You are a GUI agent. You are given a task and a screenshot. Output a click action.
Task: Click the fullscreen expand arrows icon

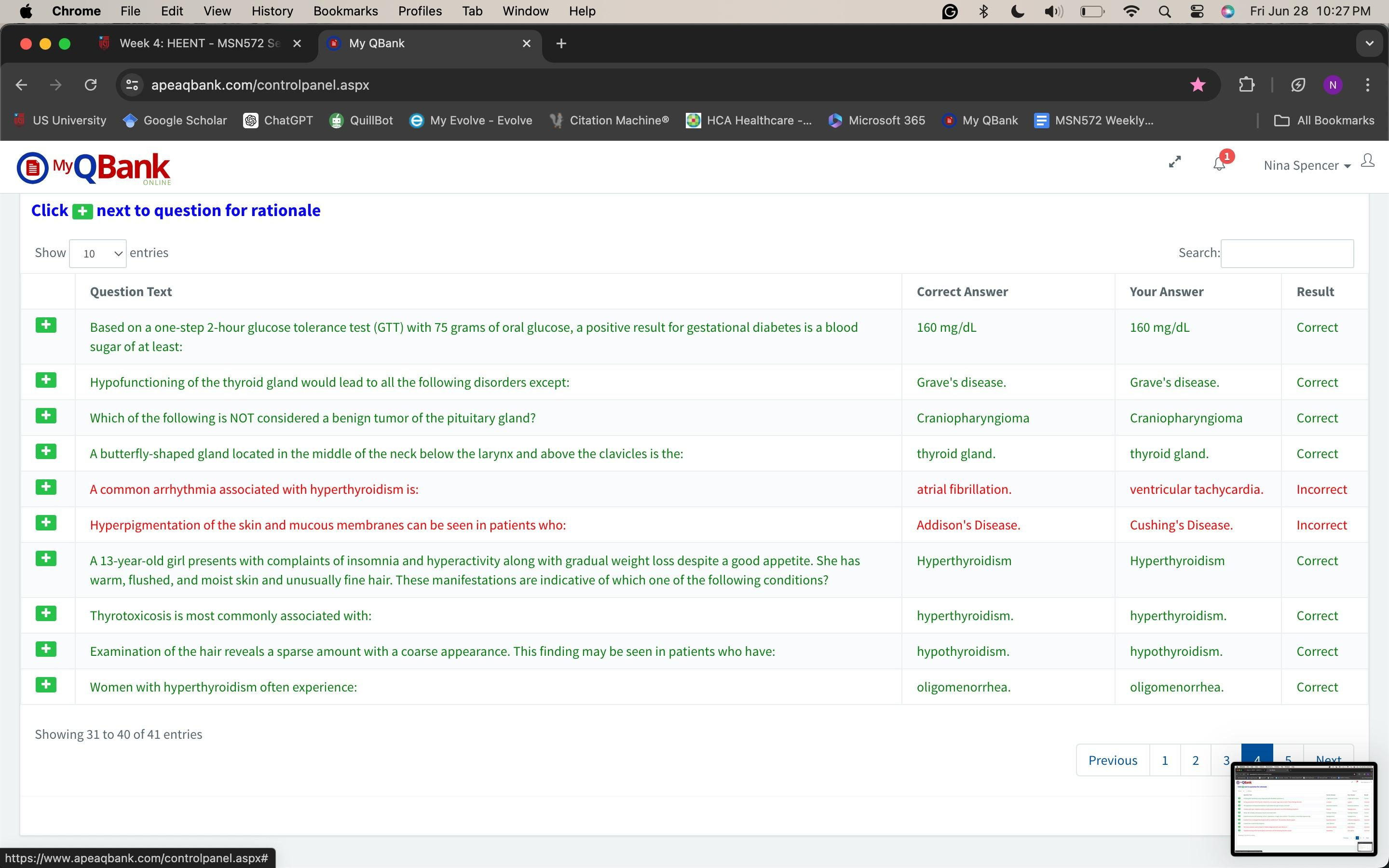[1175, 163]
